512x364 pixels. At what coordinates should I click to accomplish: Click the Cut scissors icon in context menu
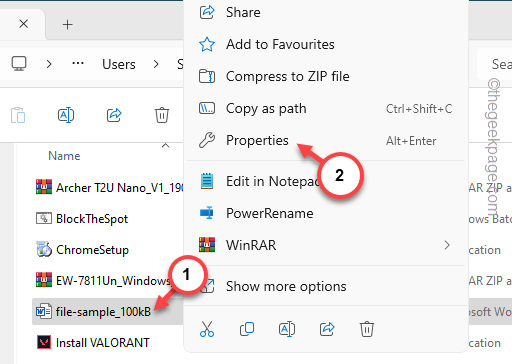pyautogui.click(x=207, y=329)
